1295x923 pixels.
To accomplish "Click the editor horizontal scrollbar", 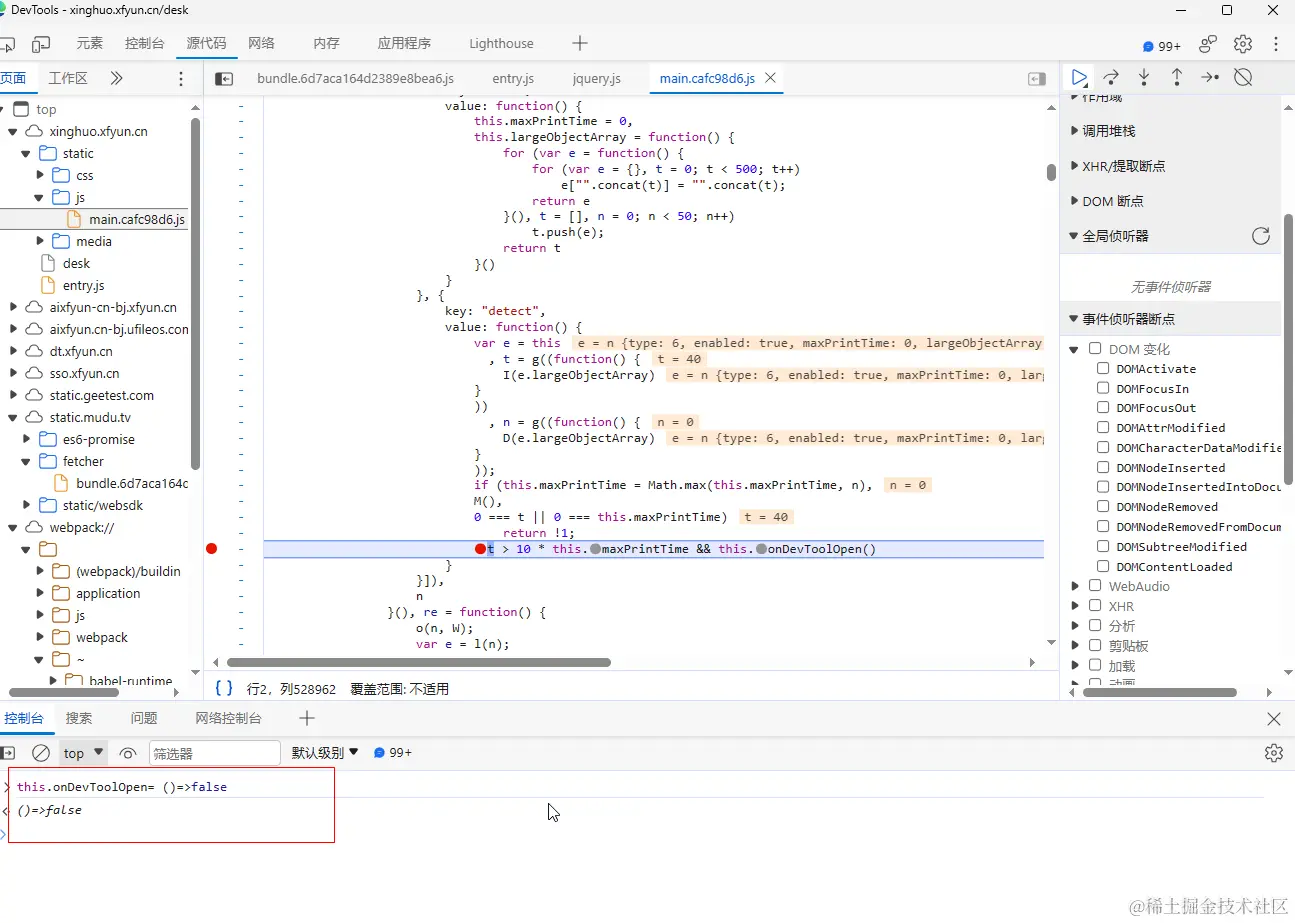I will click(x=418, y=662).
